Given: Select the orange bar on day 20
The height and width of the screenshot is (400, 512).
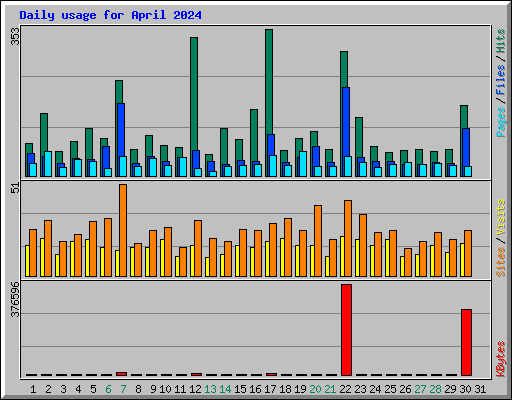Looking at the screenshot, I should click(318, 241).
